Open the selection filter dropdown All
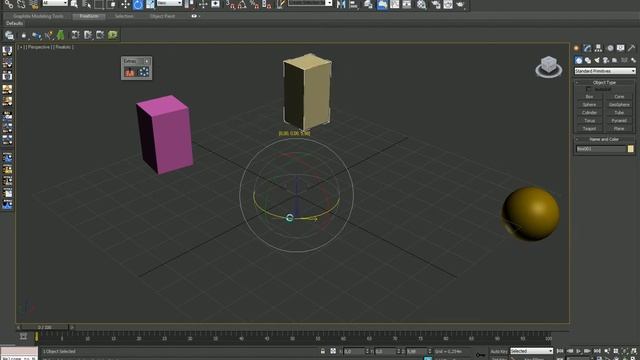The width and height of the screenshot is (640, 360). pyautogui.click(x=55, y=3)
